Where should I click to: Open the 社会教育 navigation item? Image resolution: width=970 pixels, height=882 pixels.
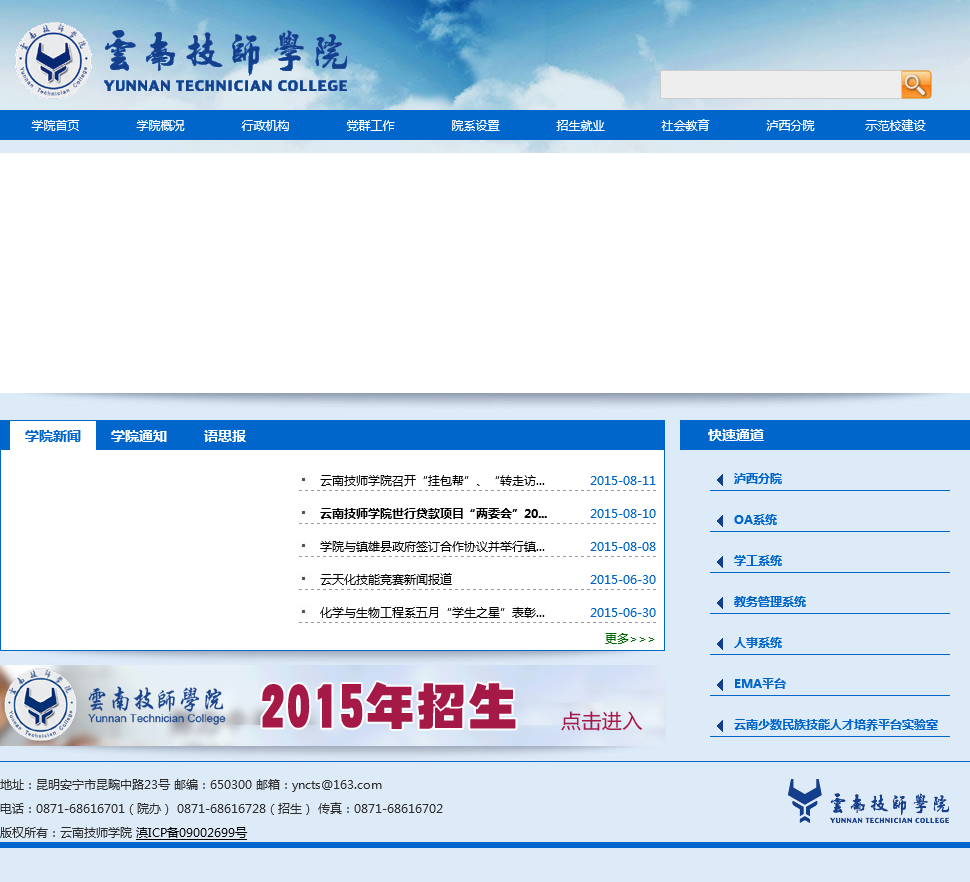[685, 126]
